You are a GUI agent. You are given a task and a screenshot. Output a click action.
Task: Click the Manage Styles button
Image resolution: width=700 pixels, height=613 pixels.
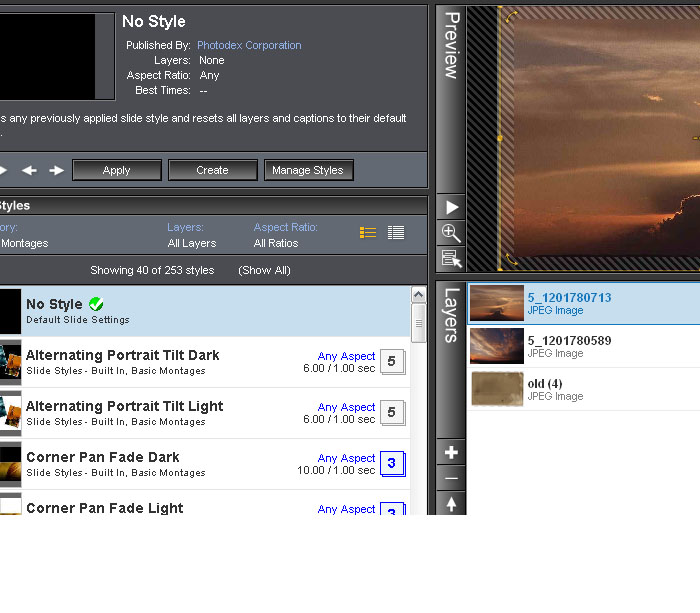[x=307, y=171]
